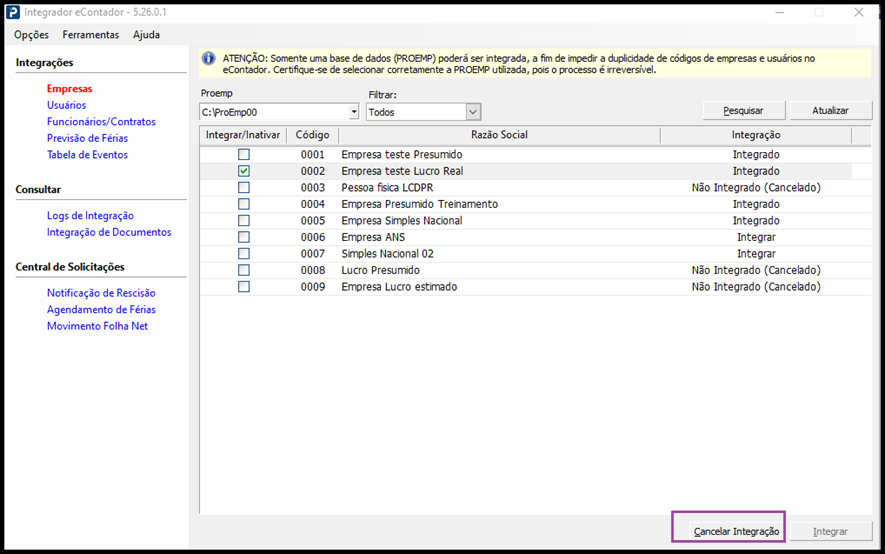Click the Integrador eContador app logo icon
885x554 pixels.
pyautogui.click(x=13, y=12)
